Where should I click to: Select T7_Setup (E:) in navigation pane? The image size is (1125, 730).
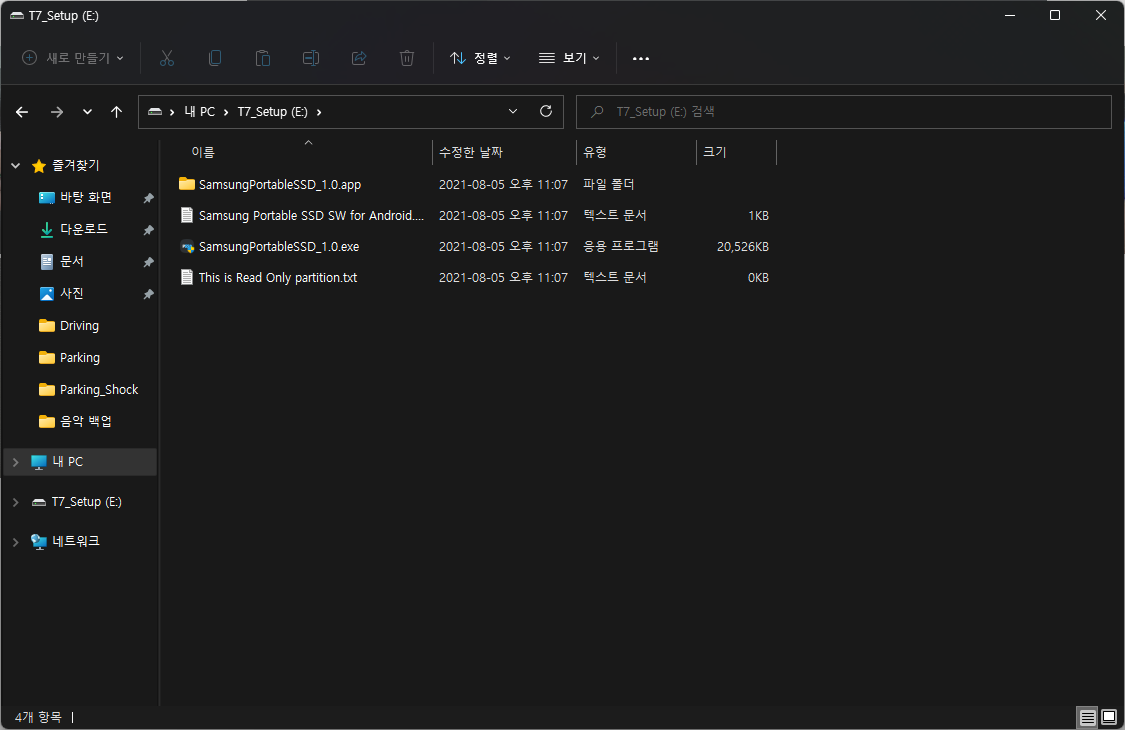(x=86, y=502)
